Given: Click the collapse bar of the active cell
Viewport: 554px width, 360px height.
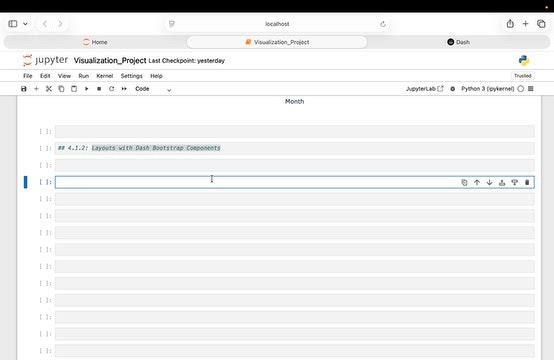Looking at the screenshot, I should [25, 182].
